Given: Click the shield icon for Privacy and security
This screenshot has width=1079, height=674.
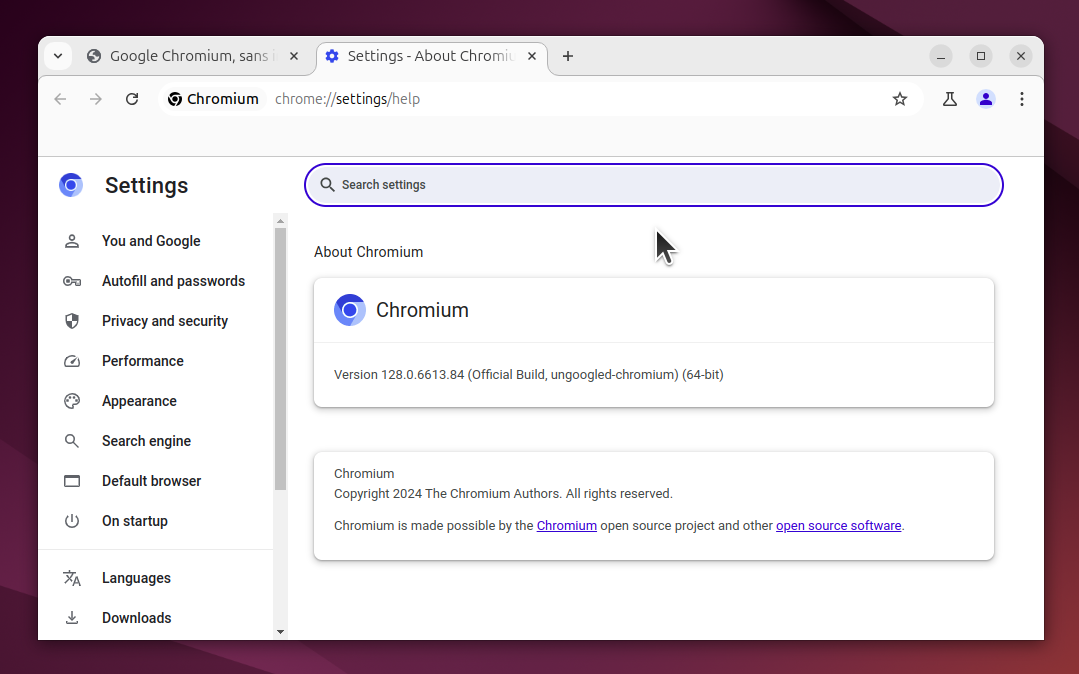Looking at the screenshot, I should (x=72, y=321).
